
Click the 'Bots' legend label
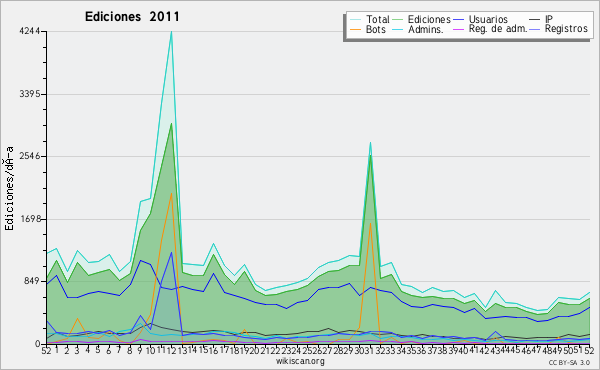pyautogui.click(x=376, y=29)
